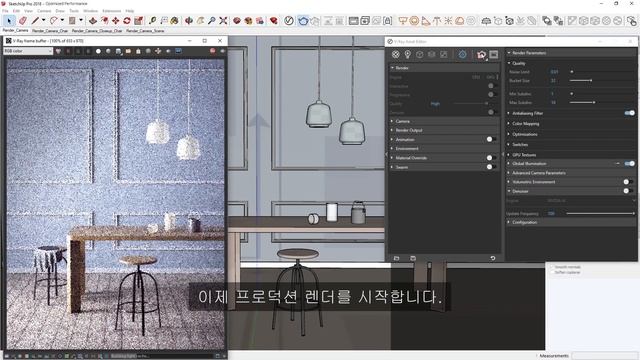Open the V-Ray Asset Editor circular icon
Screen dimensions: 640x360
click(289, 20)
